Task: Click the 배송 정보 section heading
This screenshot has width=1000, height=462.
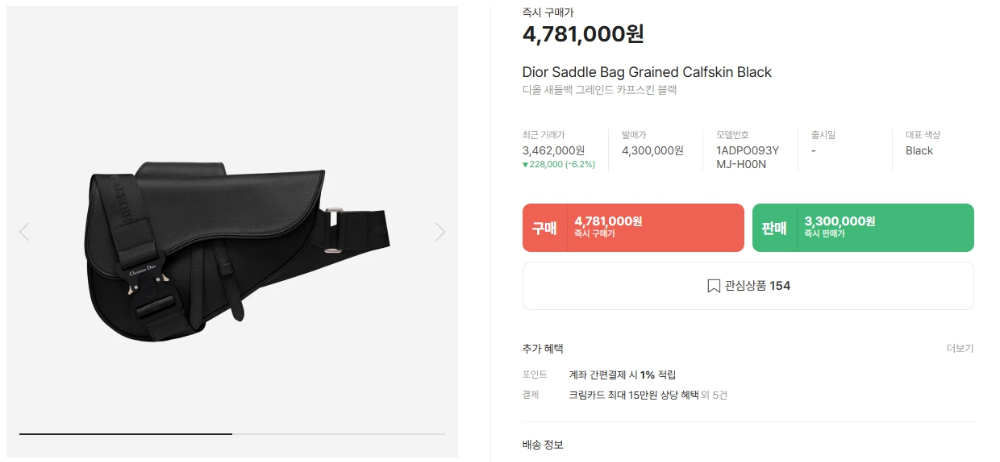Action: click(543, 445)
